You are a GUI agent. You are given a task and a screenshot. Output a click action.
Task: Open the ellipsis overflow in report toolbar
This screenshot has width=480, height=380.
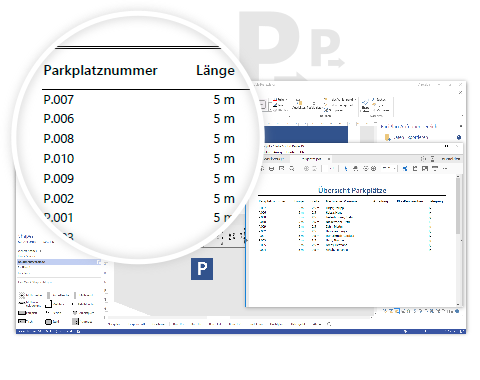(x=445, y=169)
